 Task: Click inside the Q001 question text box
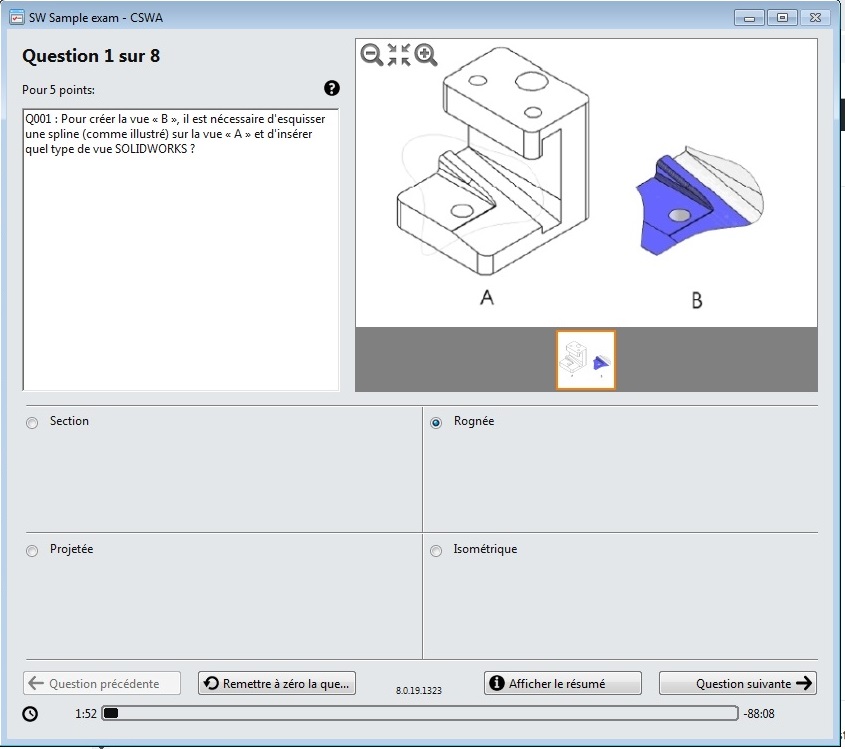tap(181, 250)
